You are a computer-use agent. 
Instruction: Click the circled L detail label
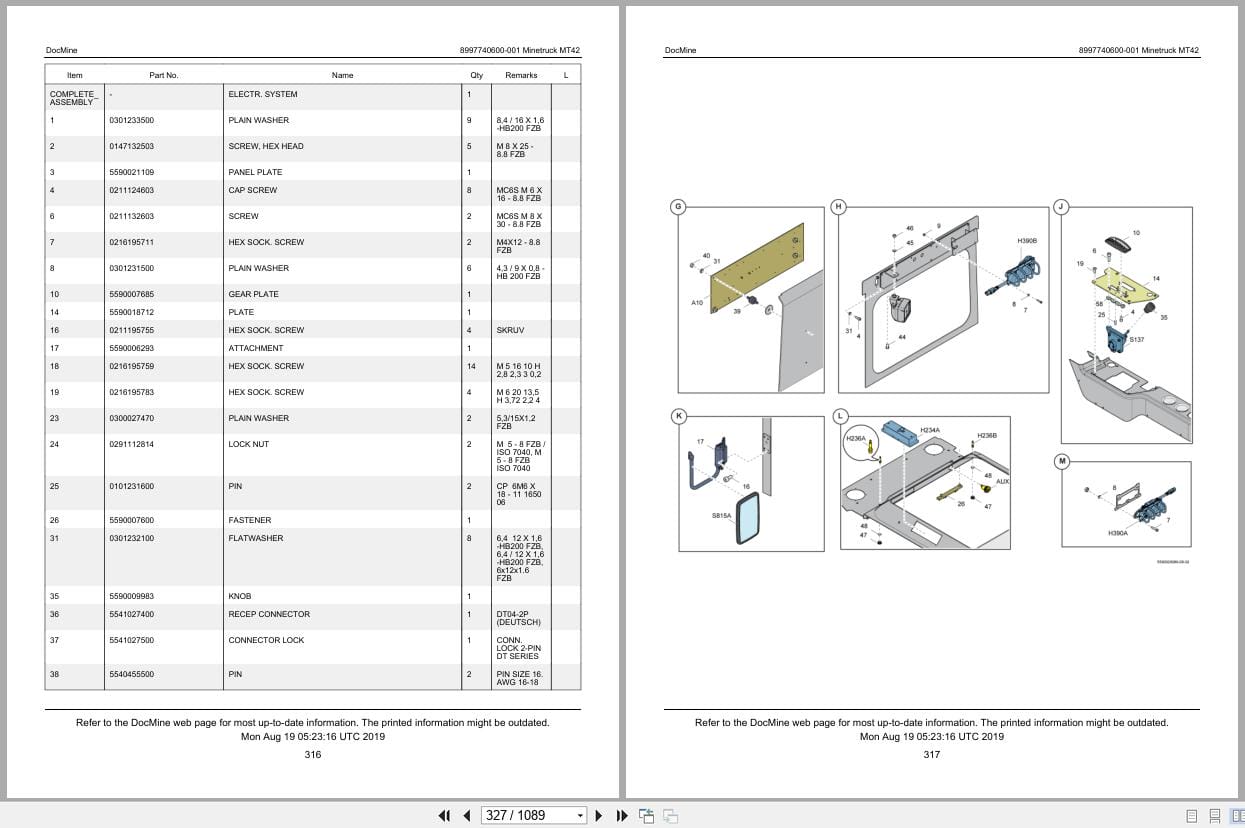[x=839, y=415]
